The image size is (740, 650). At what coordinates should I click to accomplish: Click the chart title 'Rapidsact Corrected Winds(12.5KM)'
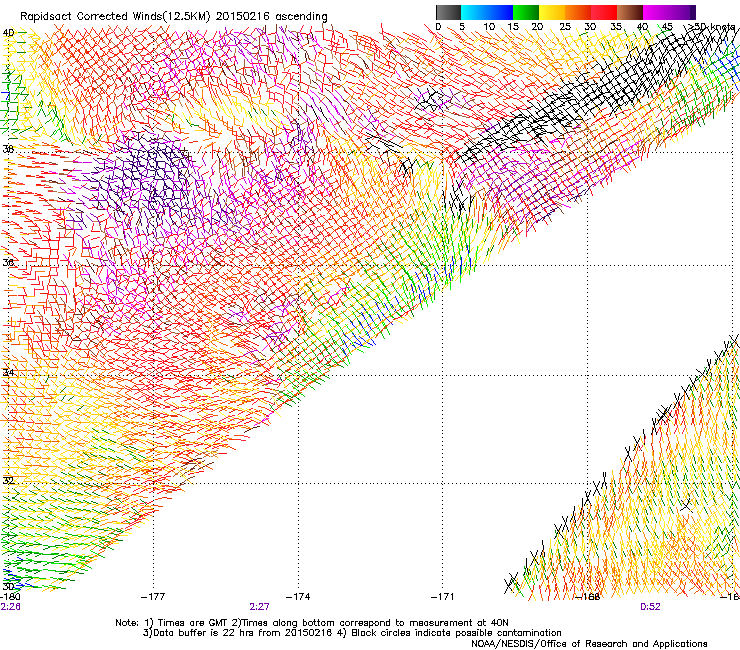(115, 17)
